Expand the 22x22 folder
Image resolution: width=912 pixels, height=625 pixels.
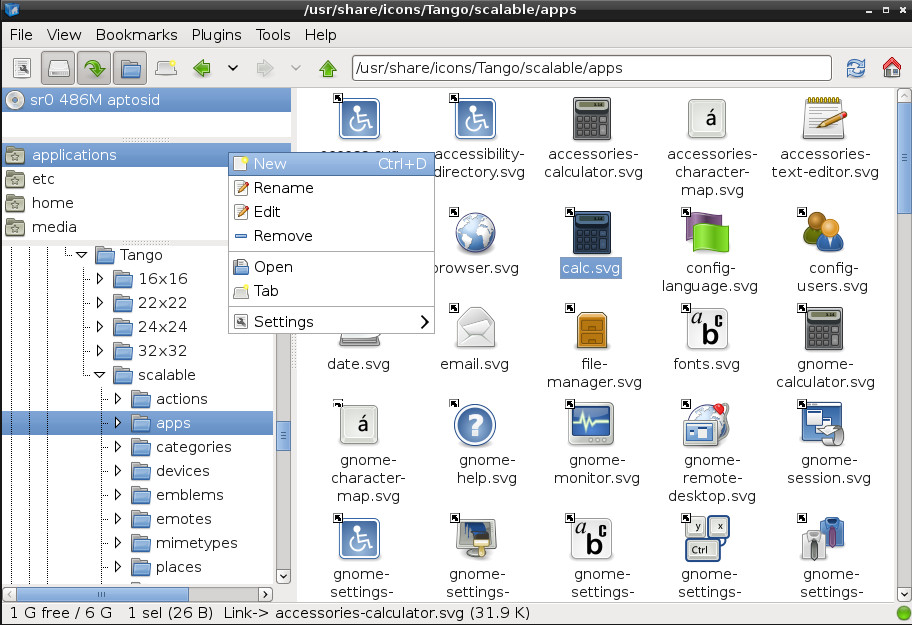[x=99, y=302]
